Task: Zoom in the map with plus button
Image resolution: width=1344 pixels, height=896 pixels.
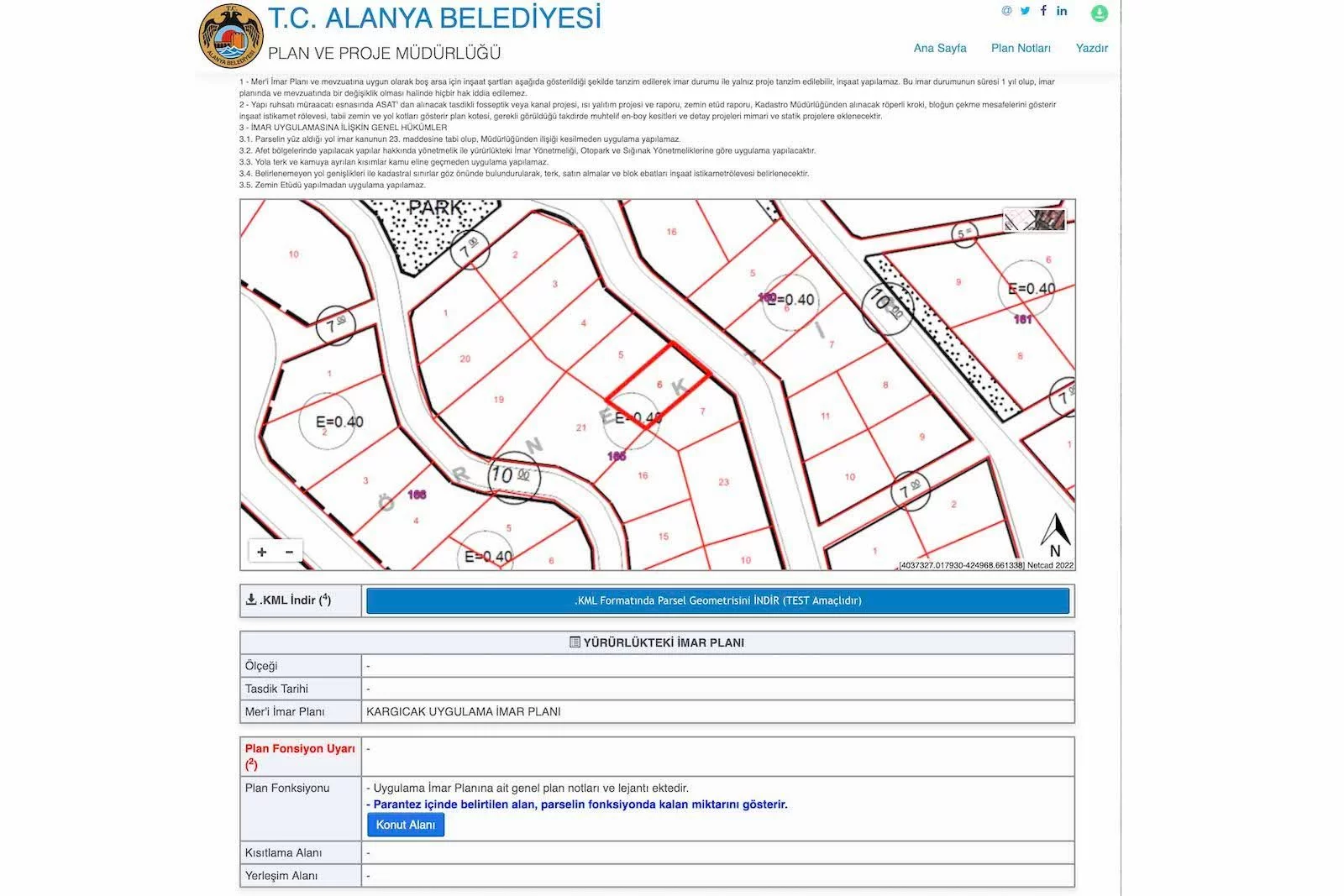Action: coord(262,552)
